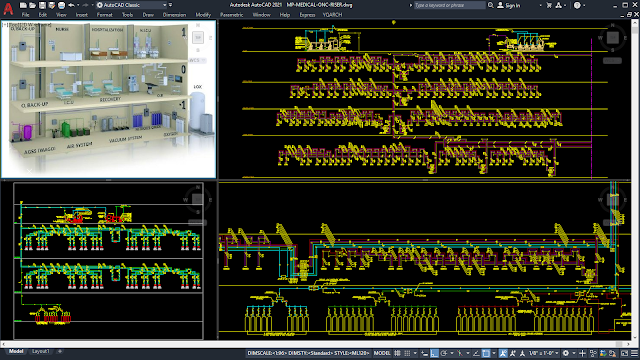Open the WCS dropdown under the ViewCube
This screenshot has width=640, height=360.
(x=198, y=60)
